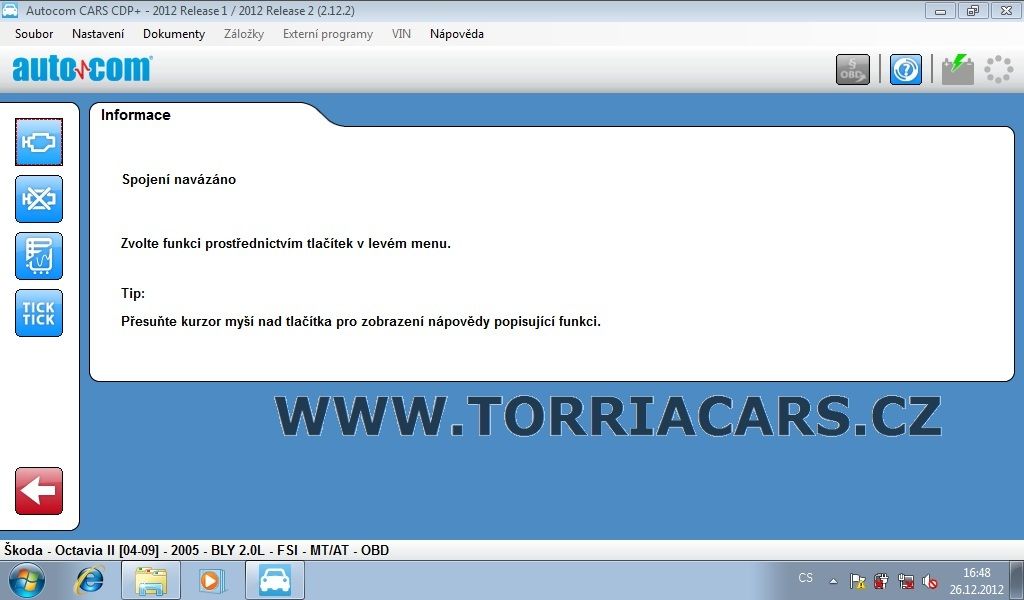Open the Soubor menu
Viewport: 1024px width, 600px height.
[x=34, y=34]
